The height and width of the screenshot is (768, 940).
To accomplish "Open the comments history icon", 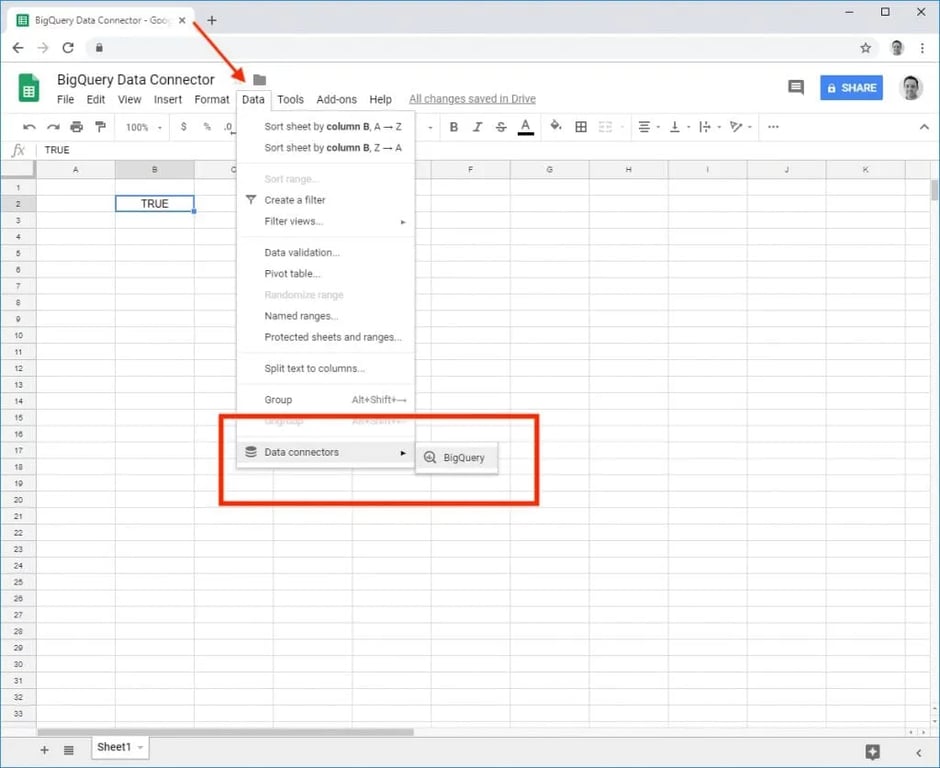I will tap(796, 88).
